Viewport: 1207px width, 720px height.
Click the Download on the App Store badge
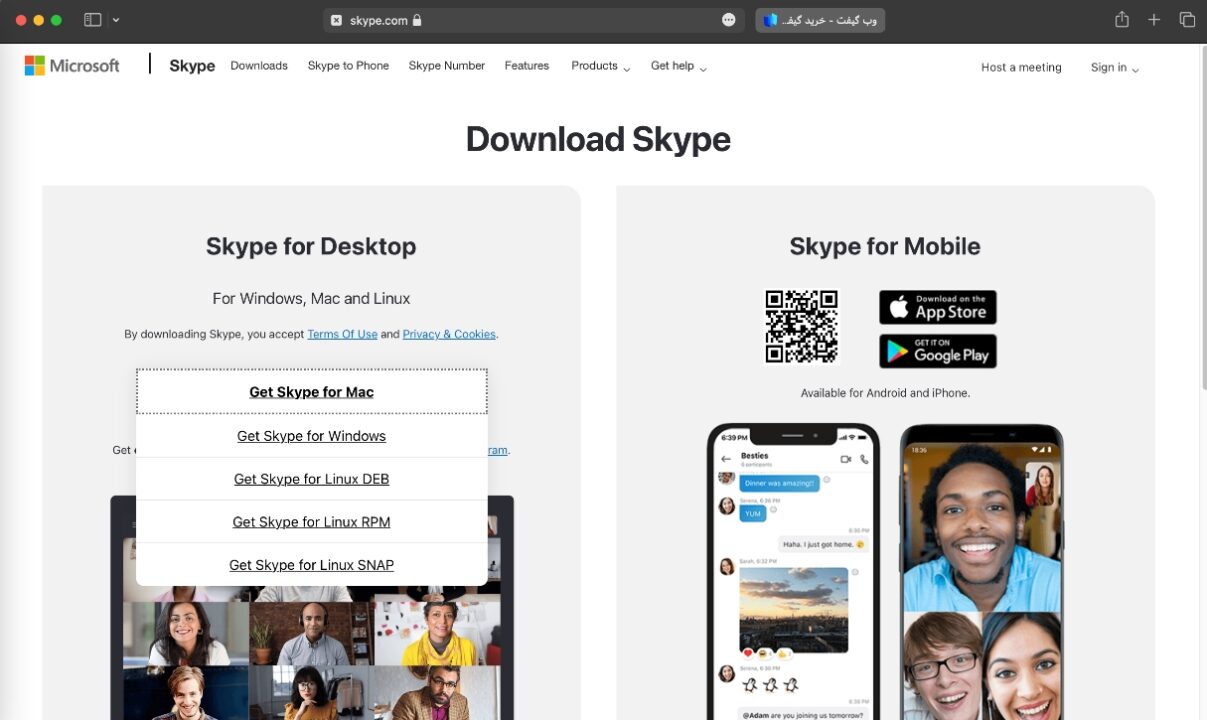click(938, 307)
